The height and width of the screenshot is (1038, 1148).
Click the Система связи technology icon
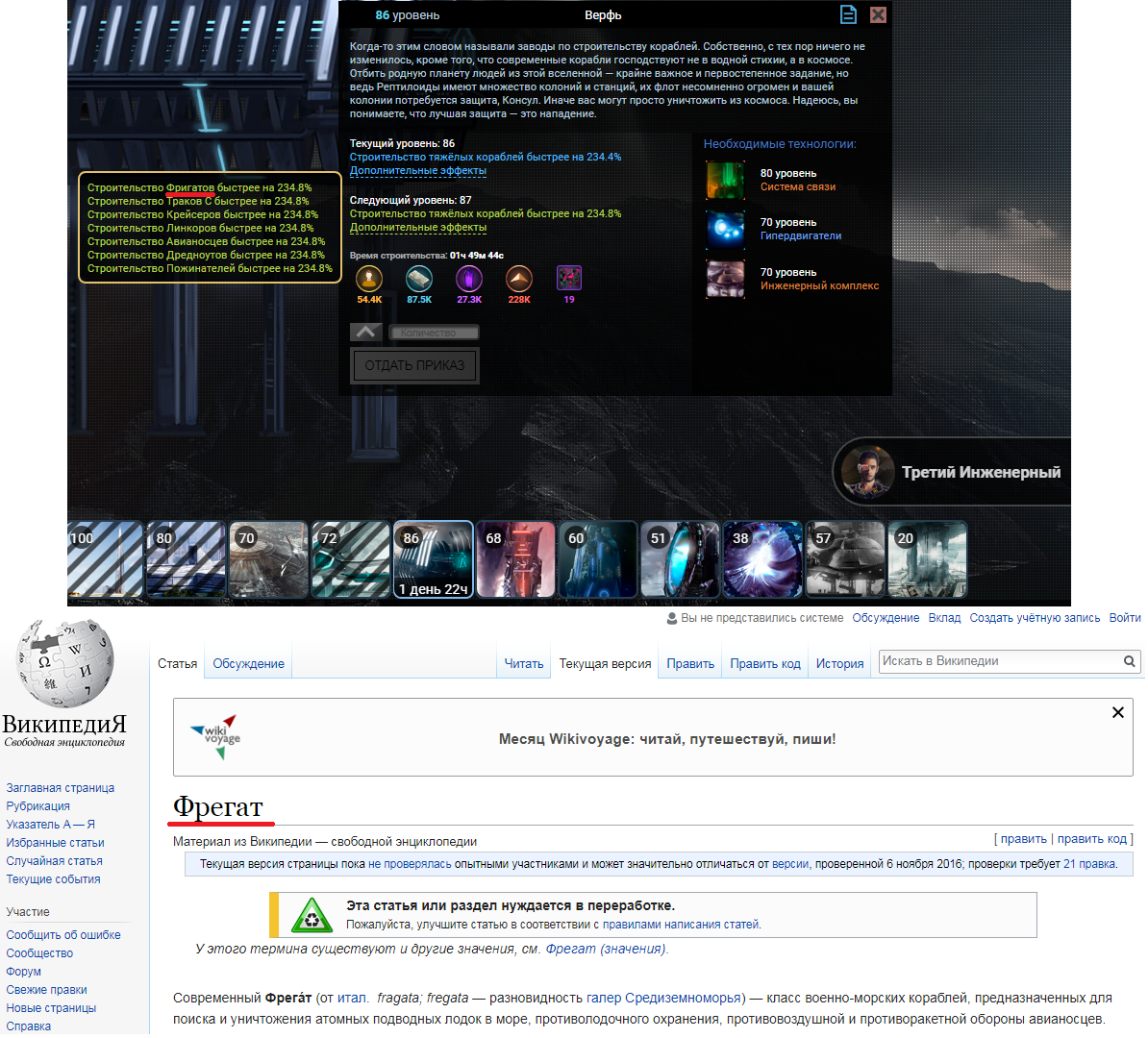coord(725,180)
